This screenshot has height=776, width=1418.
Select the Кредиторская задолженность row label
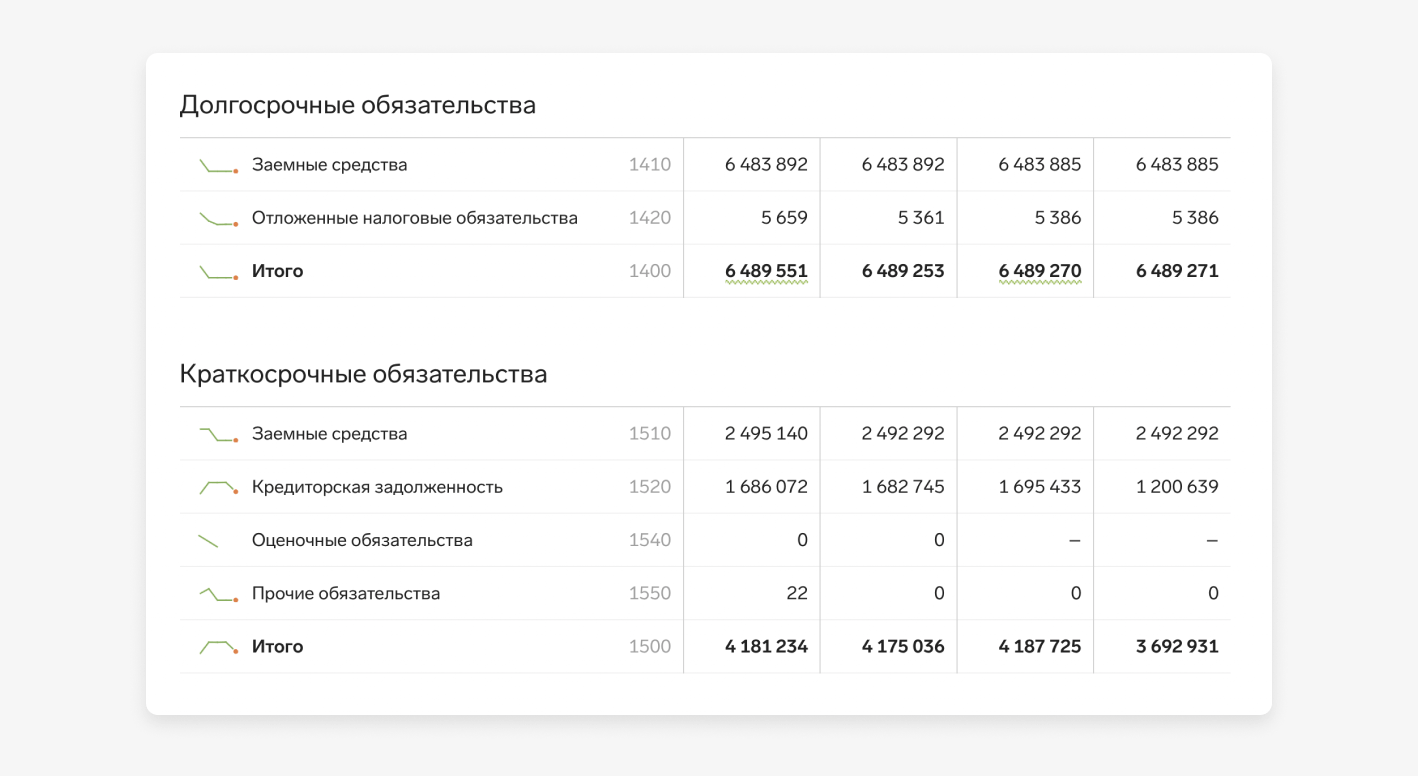click(x=377, y=487)
